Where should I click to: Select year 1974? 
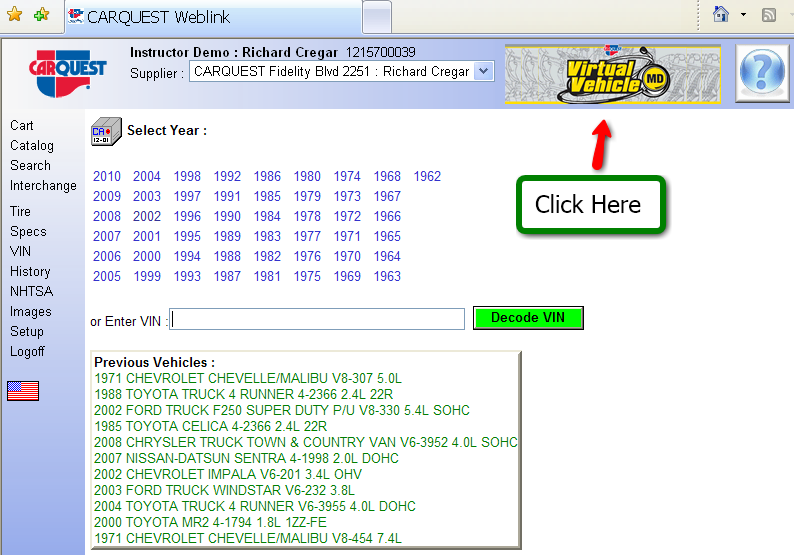pos(347,176)
